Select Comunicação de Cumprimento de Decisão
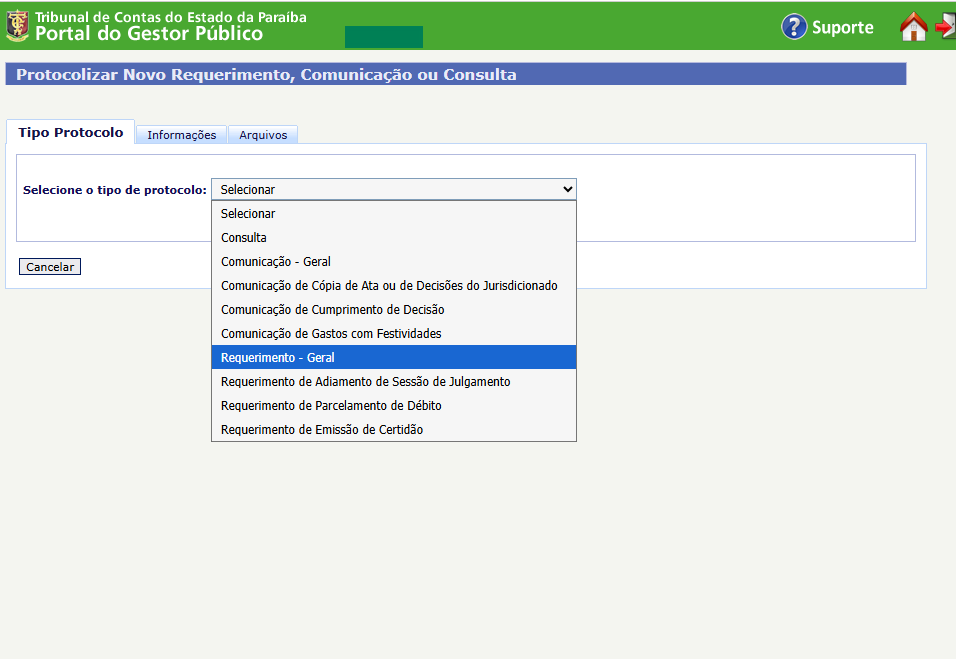This screenshot has height=659, width=956. click(394, 310)
